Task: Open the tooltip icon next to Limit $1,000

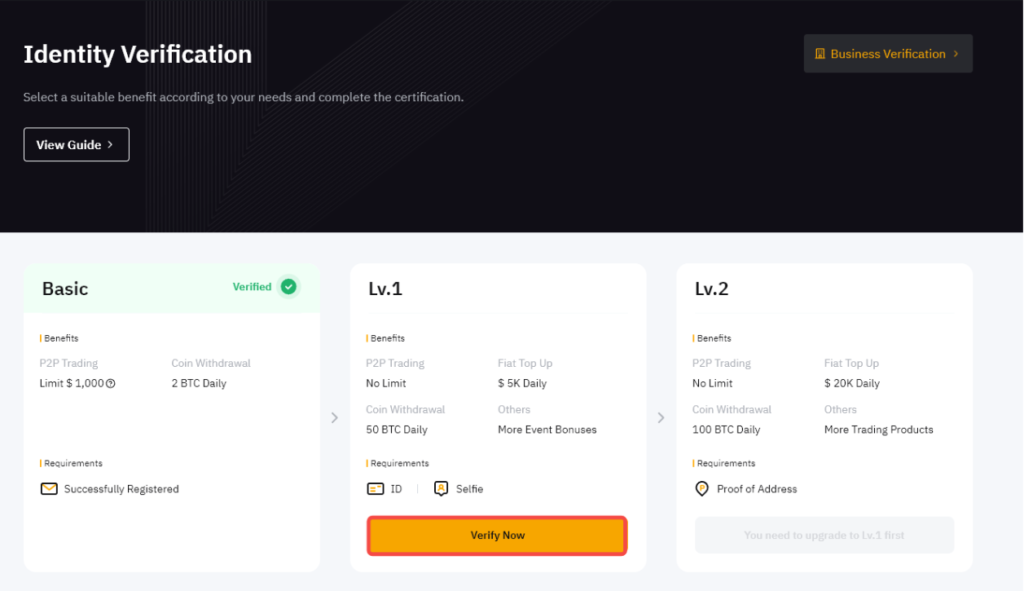Action: pos(110,383)
